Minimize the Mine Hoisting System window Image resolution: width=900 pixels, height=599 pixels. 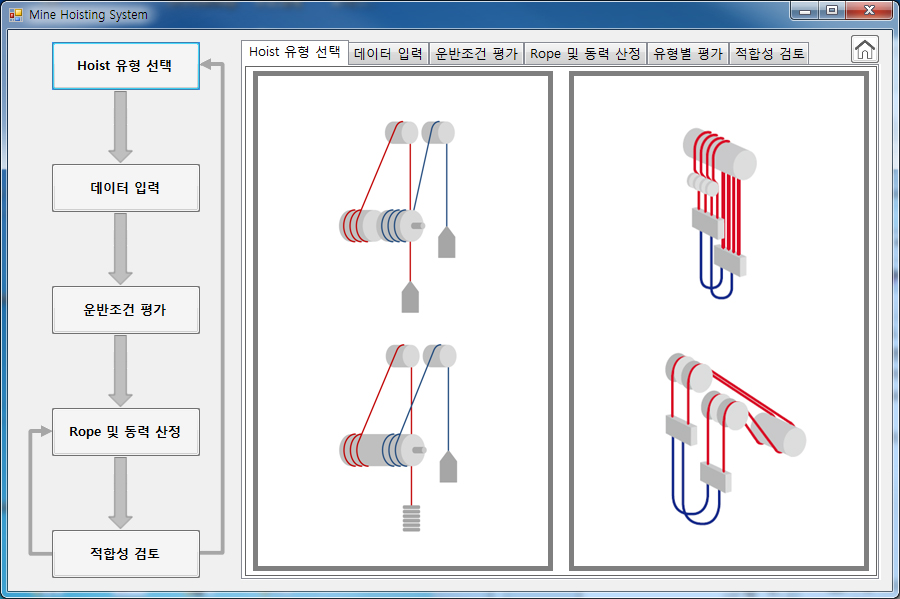(805, 11)
